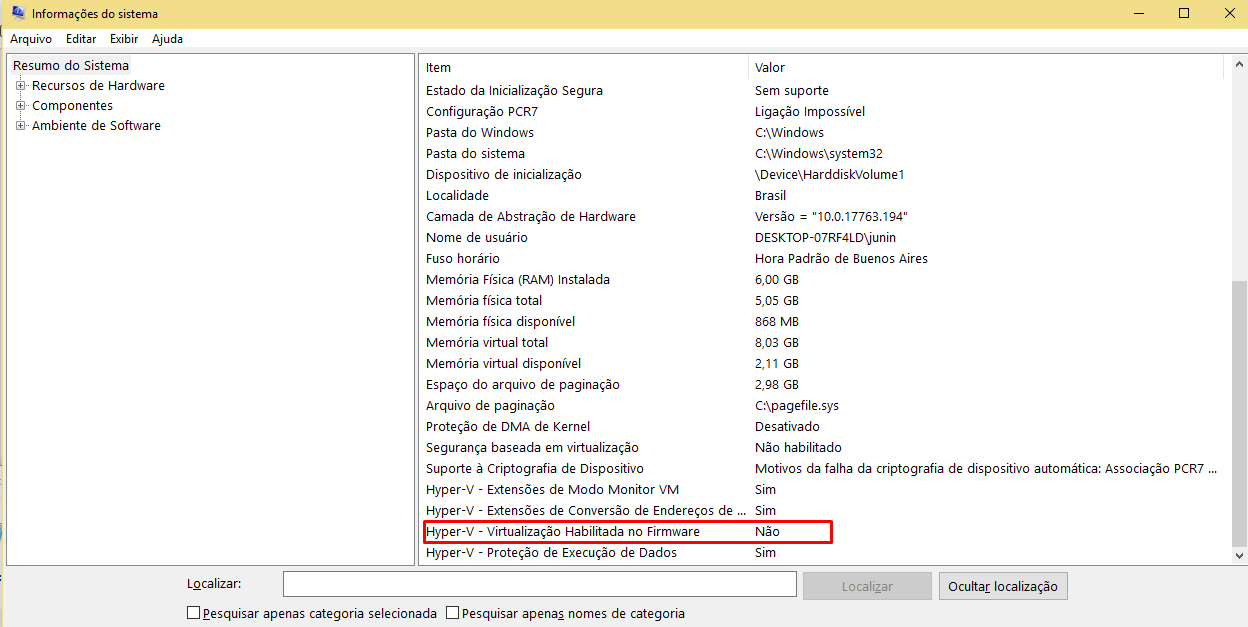Check Pesquisar apenas categoria selecionada

pyautogui.click(x=194, y=613)
